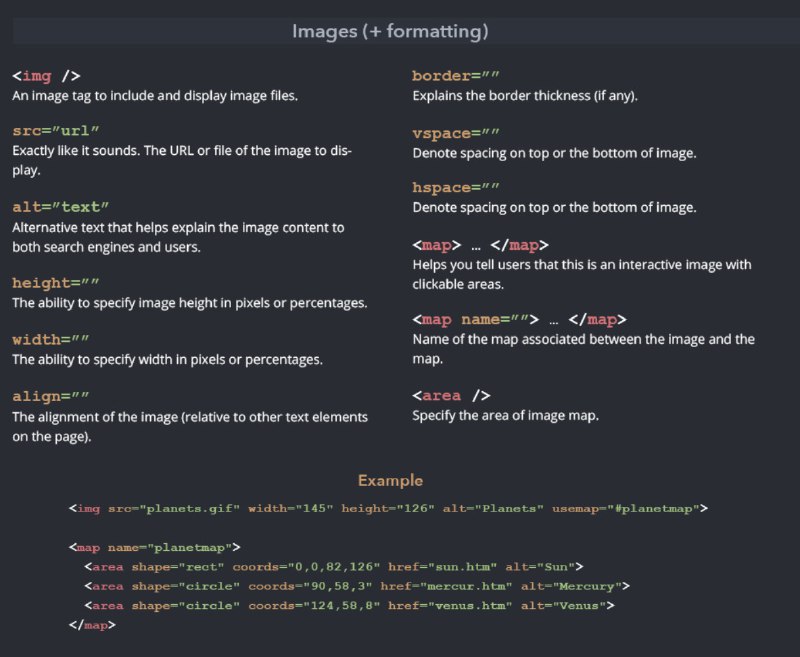Click the 'Images (+ formatting)' section header

[x=390, y=31]
